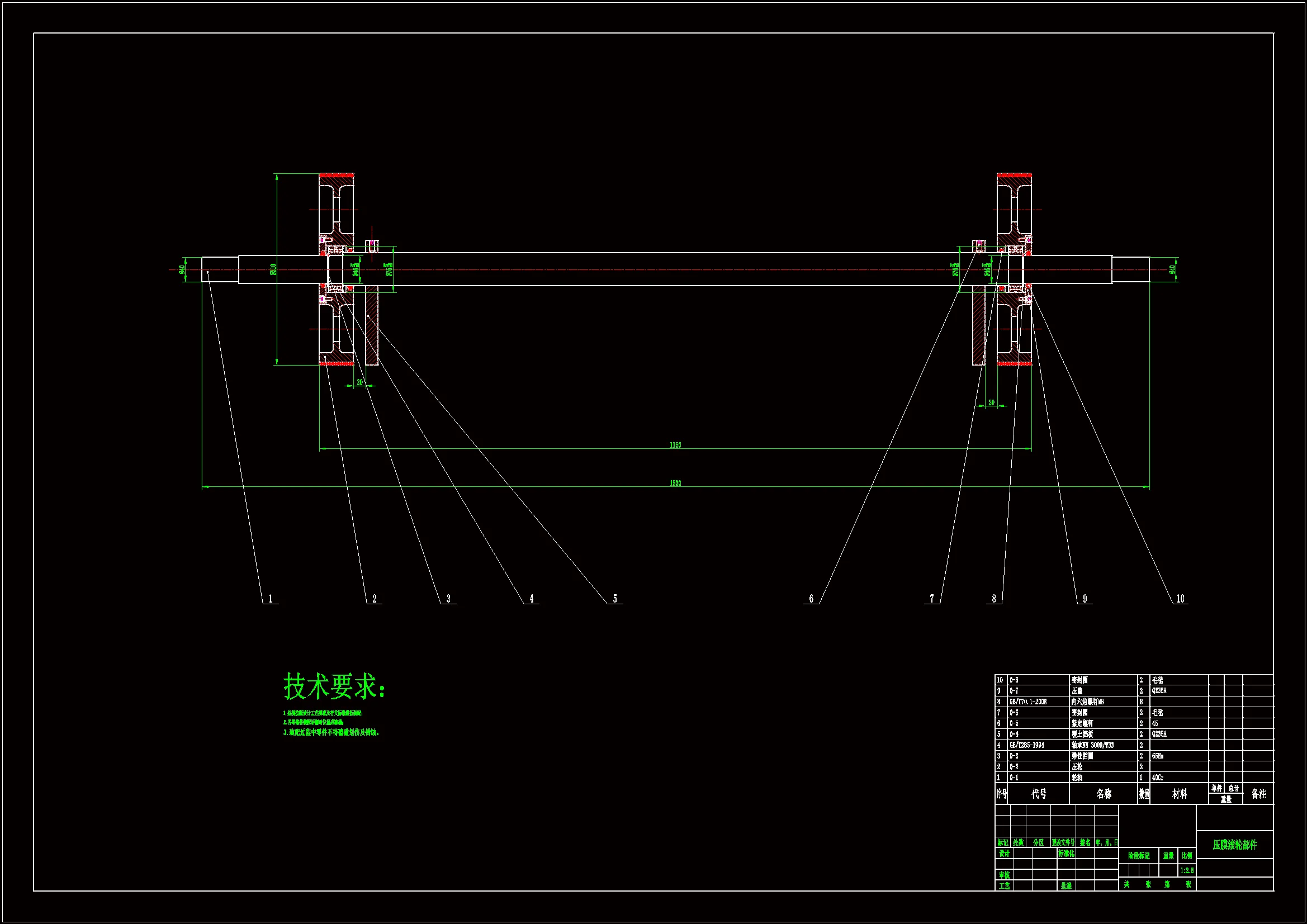Select balloon label 5 under the drawing
This screenshot has width=1307, height=924.
[x=615, y=599]
